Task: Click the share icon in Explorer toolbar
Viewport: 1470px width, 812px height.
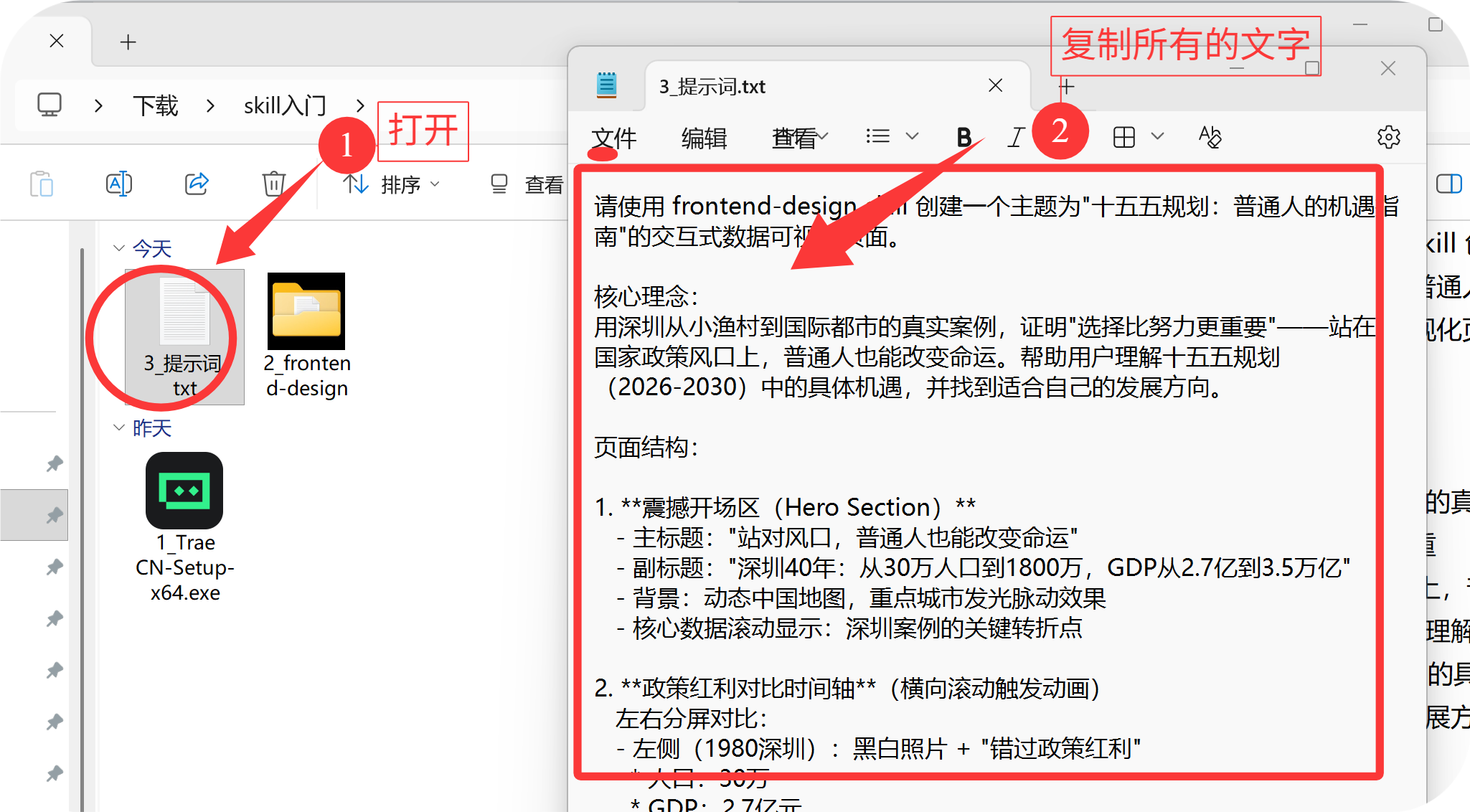Action: point(196,184)
